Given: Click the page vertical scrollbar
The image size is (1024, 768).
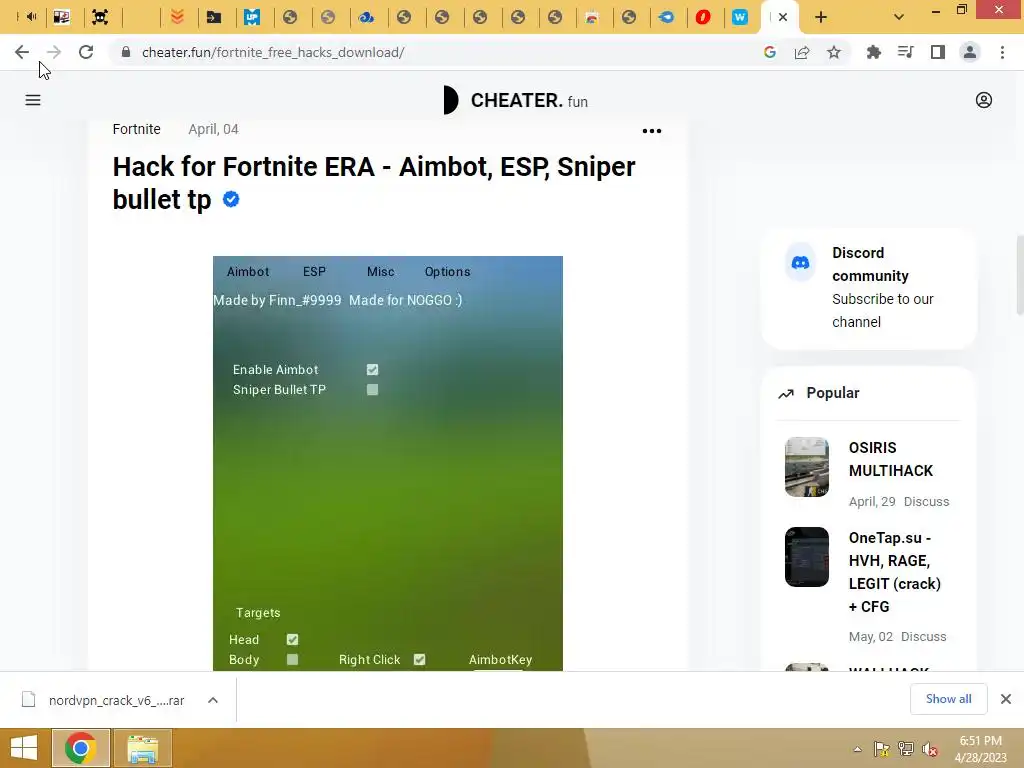Looking at the screenshot, I should point(1019,274).
